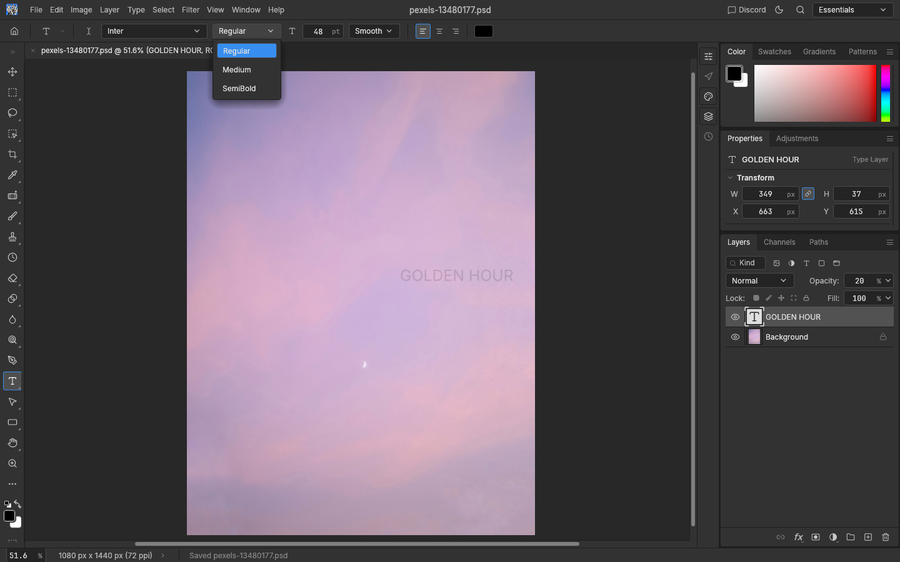Screen dimensions: 900x562
Task: Open the Kind layer filter dropdown
Action: pyautogui.click(x=746, y=263)
